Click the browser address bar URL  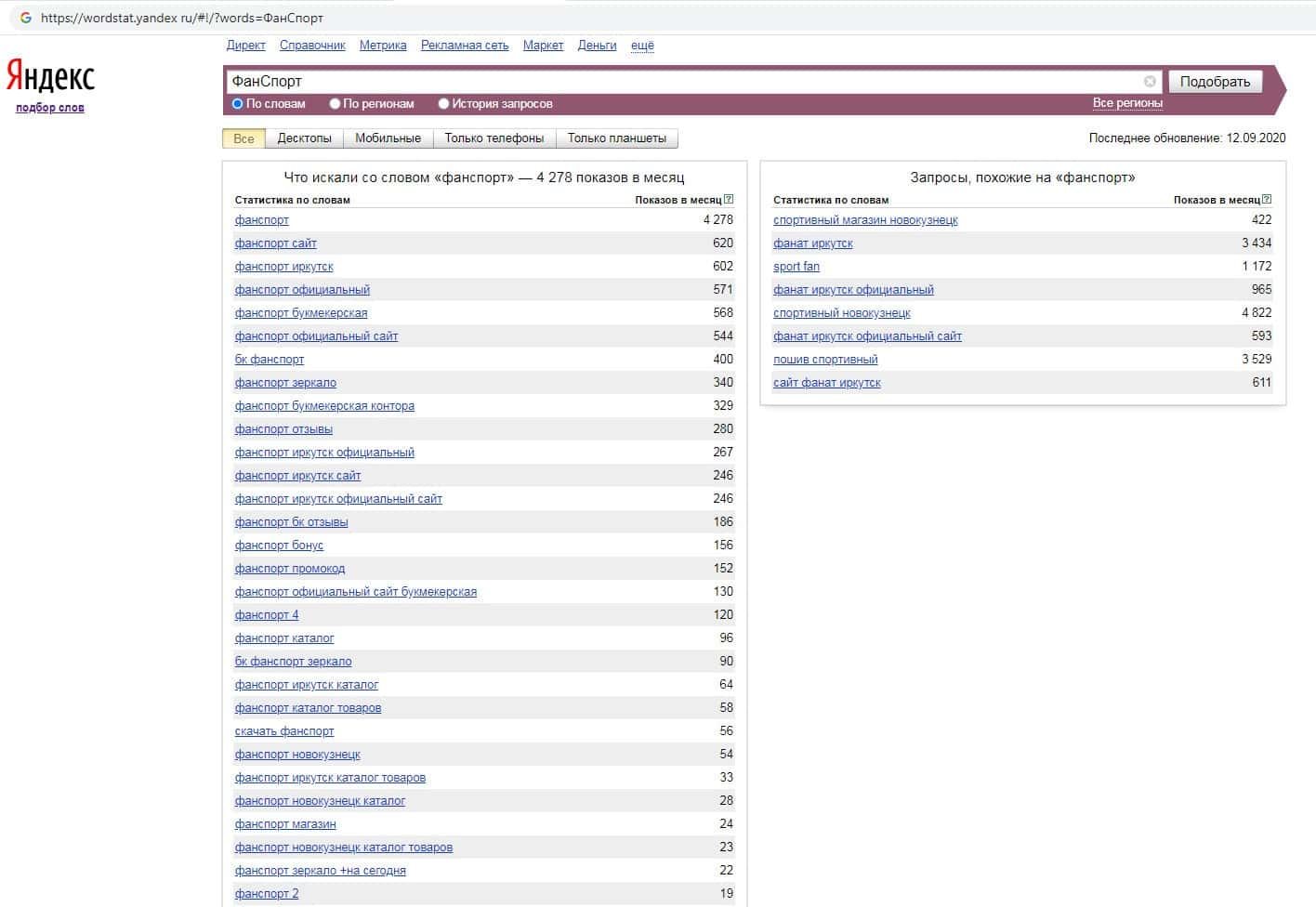tap(182, 18)
